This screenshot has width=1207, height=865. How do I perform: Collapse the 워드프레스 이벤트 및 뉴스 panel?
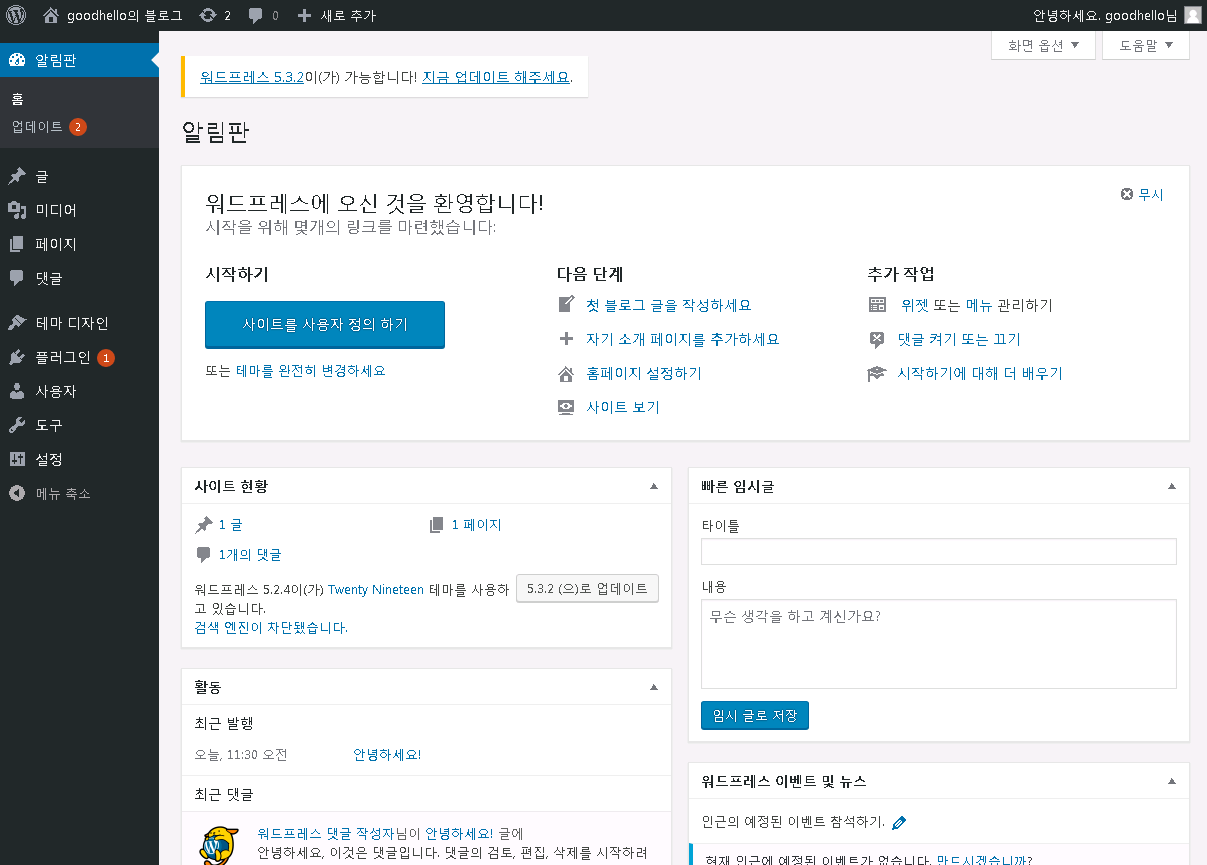[1172, 781]
